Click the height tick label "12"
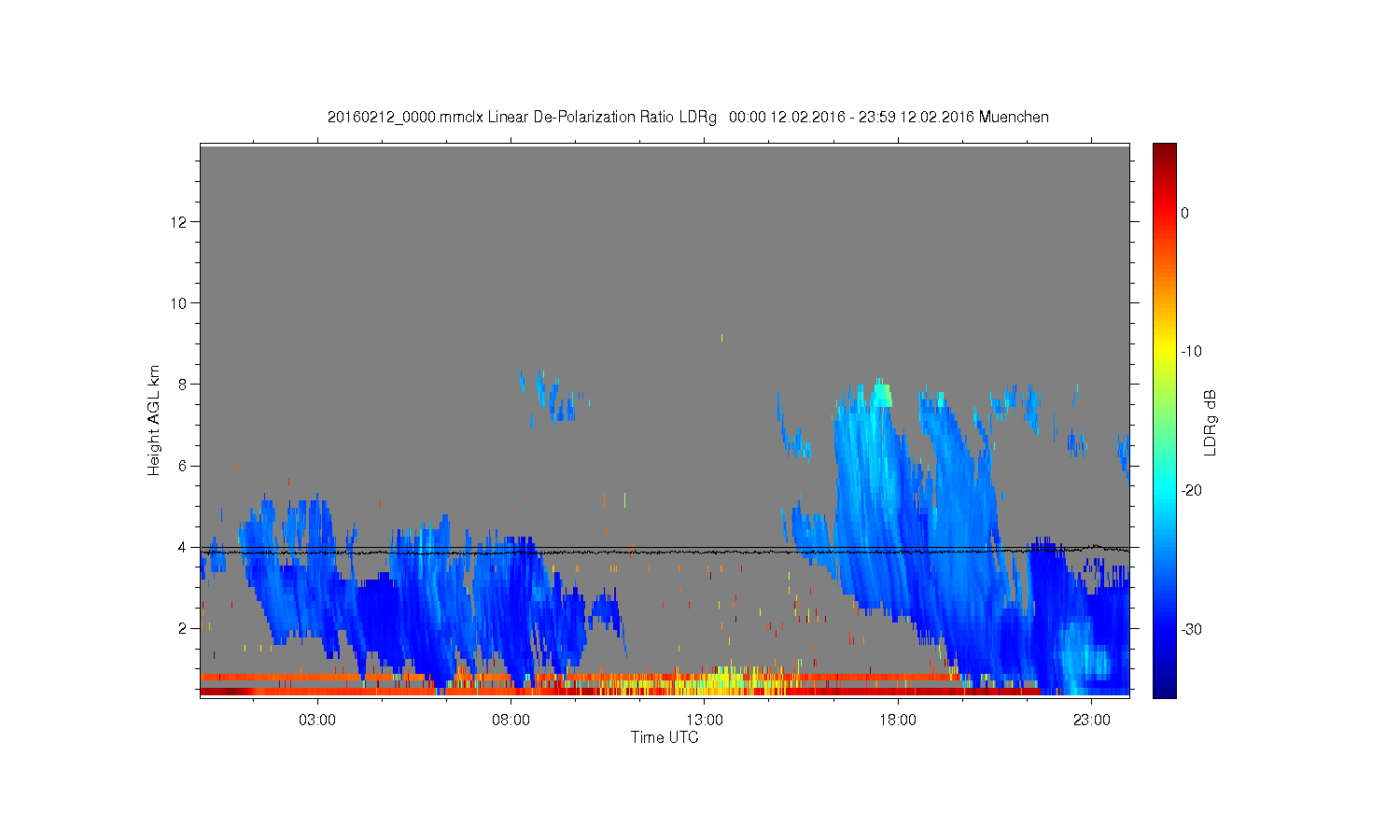This screenshot has width=1400, height=840. 180,221
